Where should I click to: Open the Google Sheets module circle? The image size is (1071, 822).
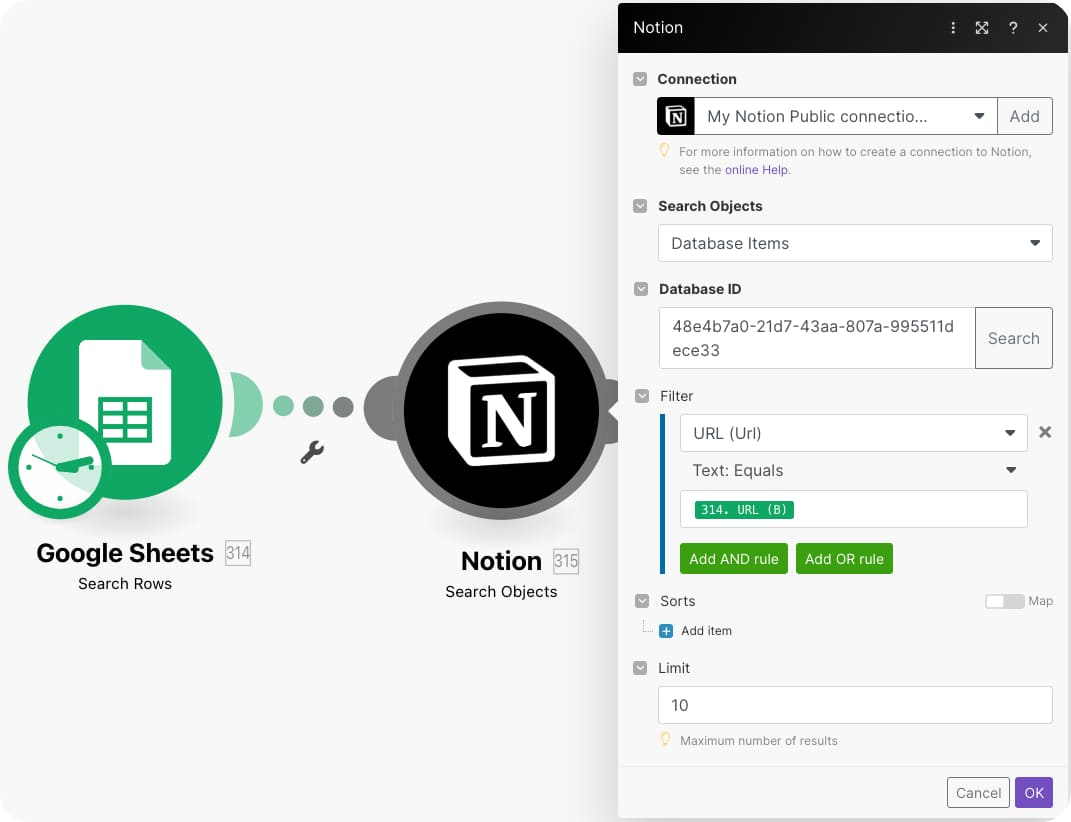(125, 402)
